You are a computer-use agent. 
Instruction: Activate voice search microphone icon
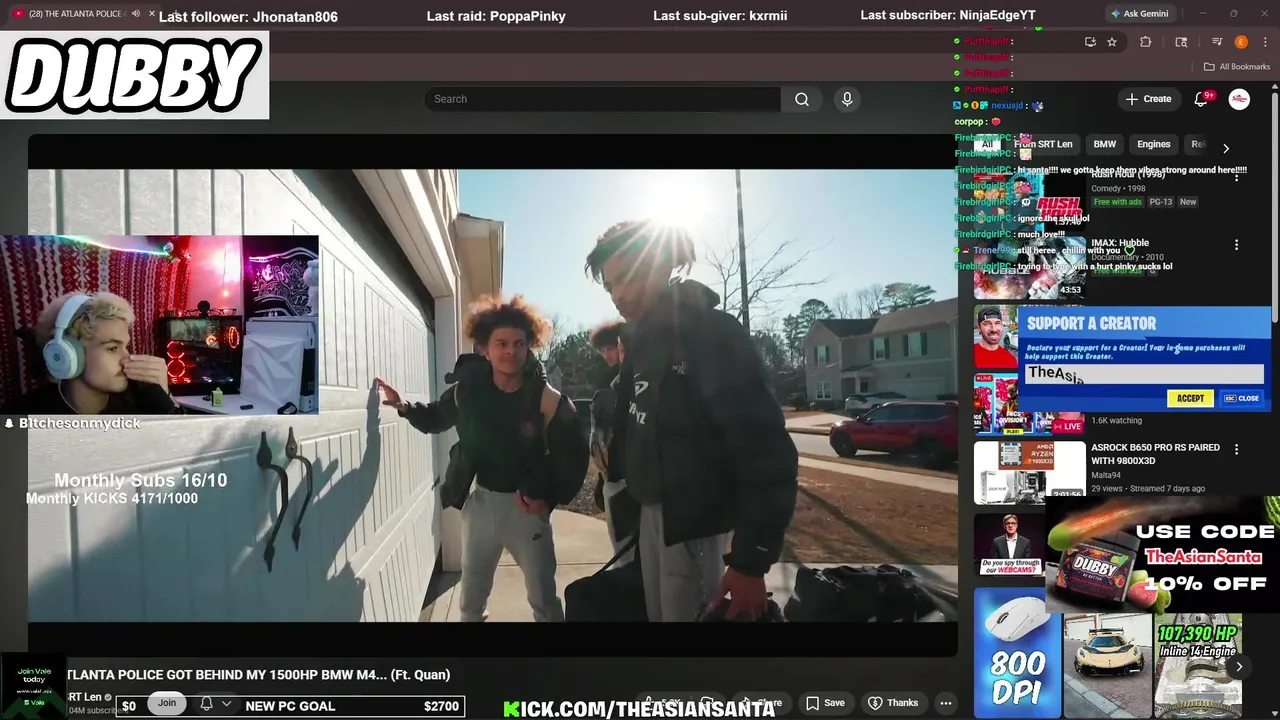pos(847,99)
